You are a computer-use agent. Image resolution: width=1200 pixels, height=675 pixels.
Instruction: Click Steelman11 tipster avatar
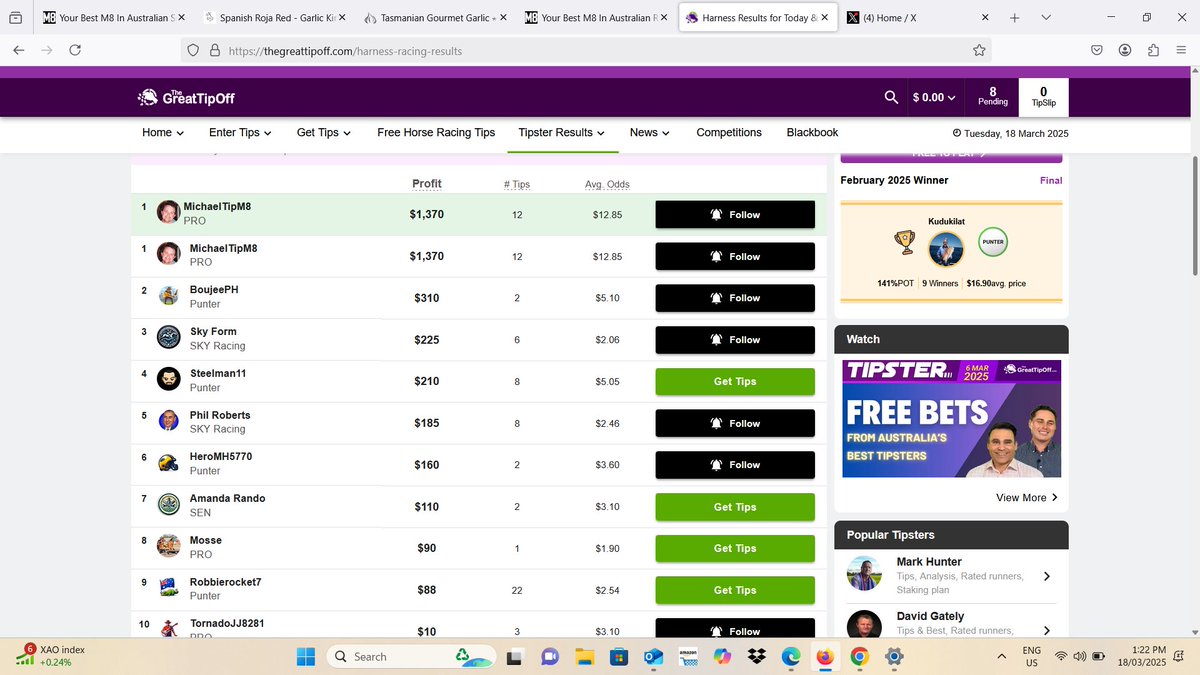[168, 380]
